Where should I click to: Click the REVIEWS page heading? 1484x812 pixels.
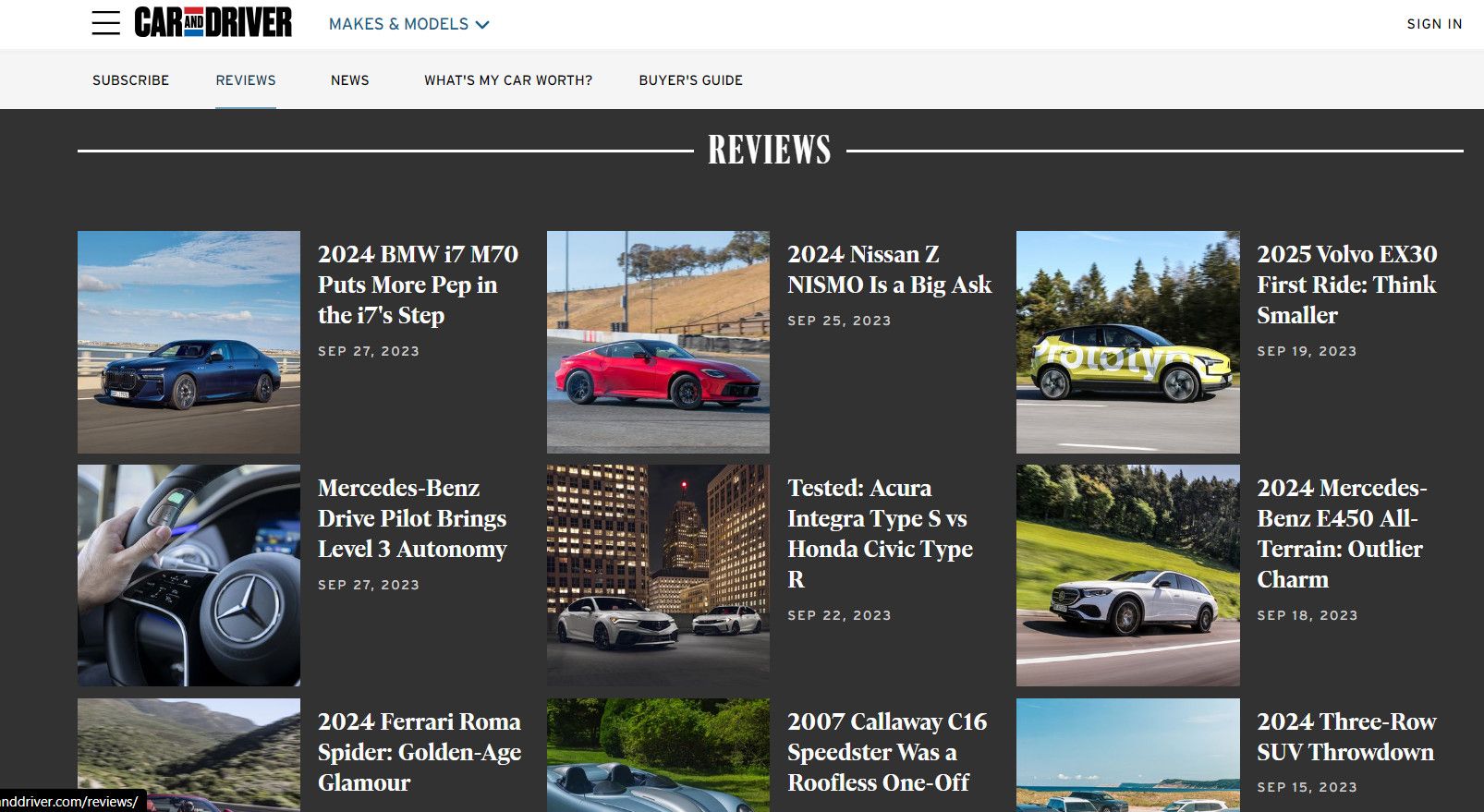(x=770, y=150)
